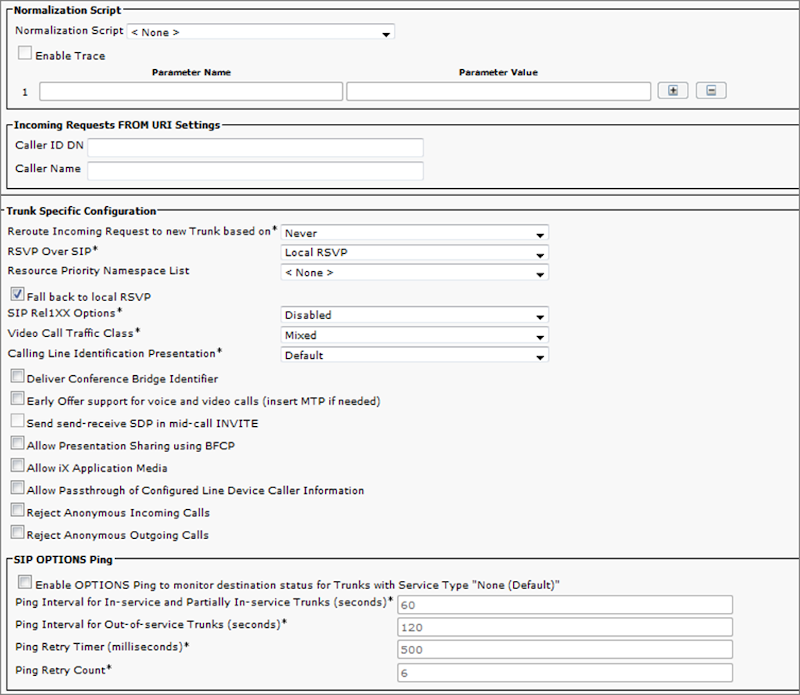Expand Video Call Traffic Class dropdown
Viewport: 800px width, 695px height.
click(414, 335)
